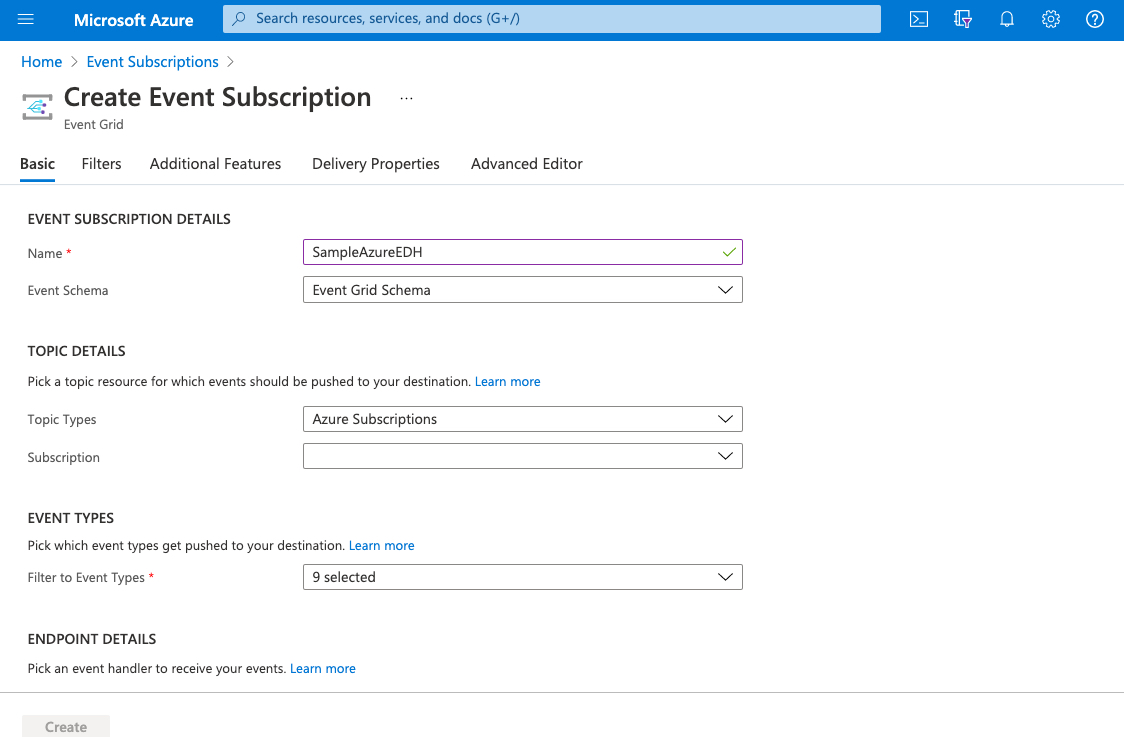Open the hamburger portal menu
Viewport: 1124px width, 737px height.
[26, 19]
